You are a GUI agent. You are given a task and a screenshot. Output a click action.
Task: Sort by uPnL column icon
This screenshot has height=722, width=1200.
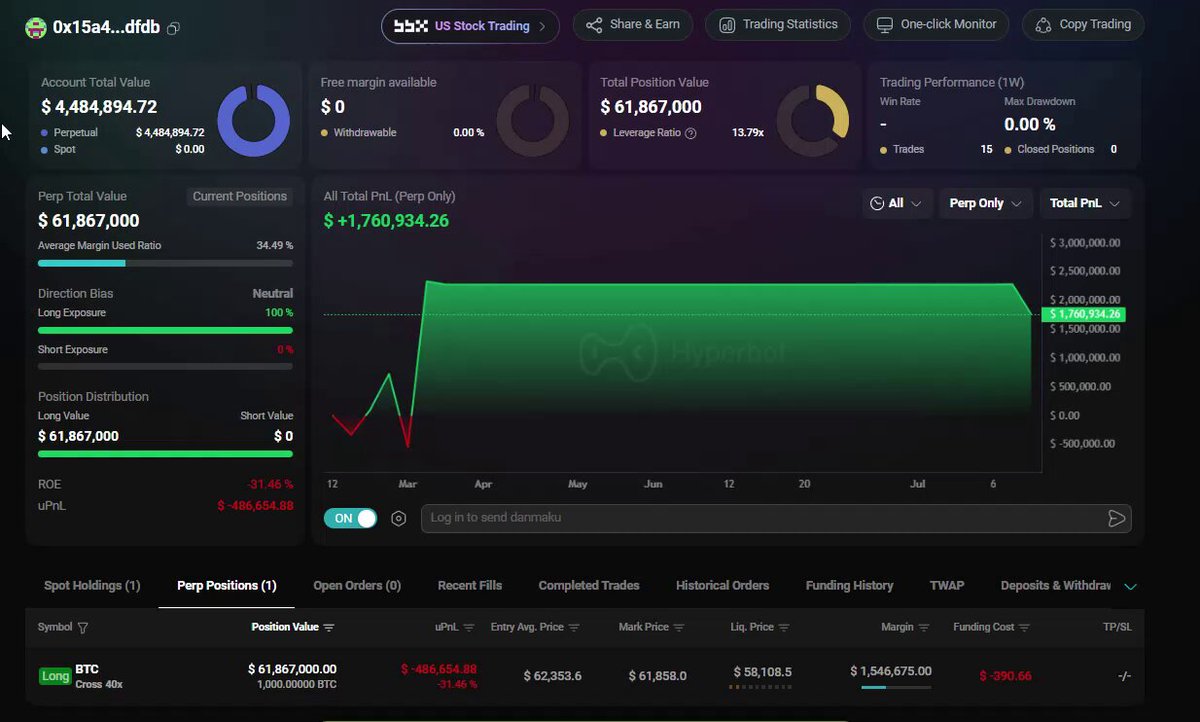[x=469, y=628]
